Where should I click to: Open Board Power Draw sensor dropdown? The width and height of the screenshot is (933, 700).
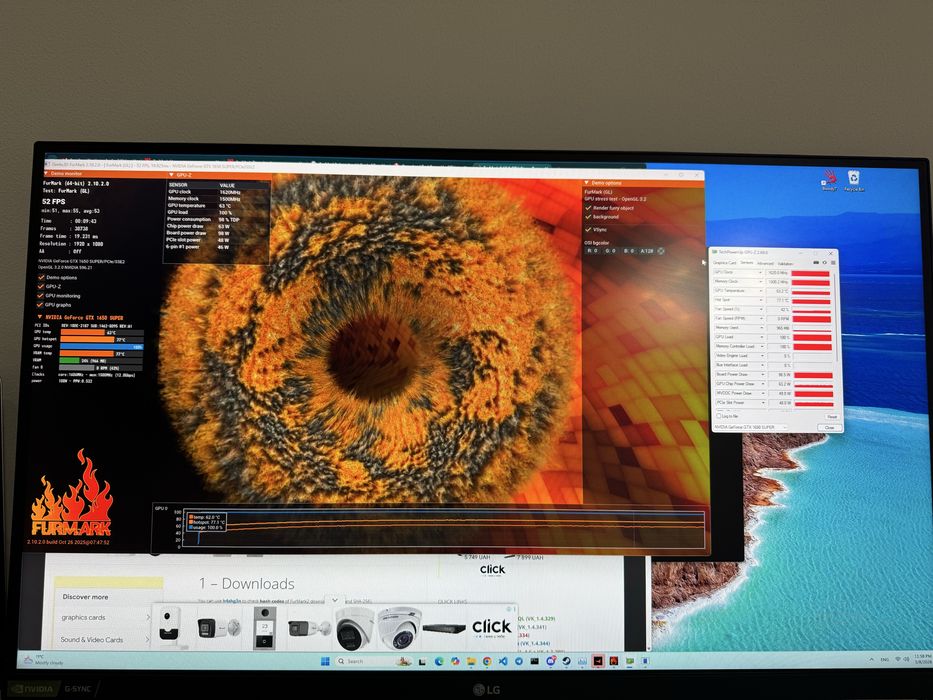[x=762, y=374]
